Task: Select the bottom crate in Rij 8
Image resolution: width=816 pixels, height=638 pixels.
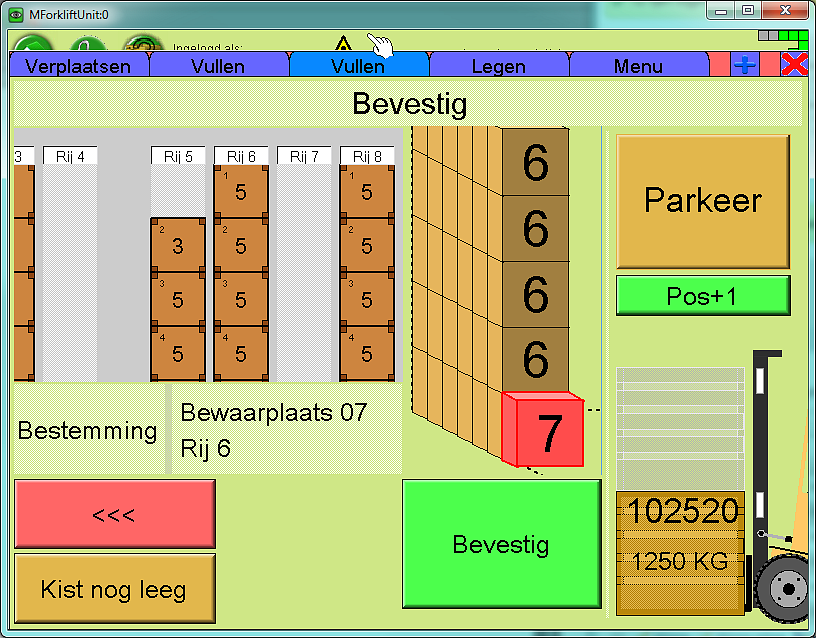Action: (x=367, y=353)
